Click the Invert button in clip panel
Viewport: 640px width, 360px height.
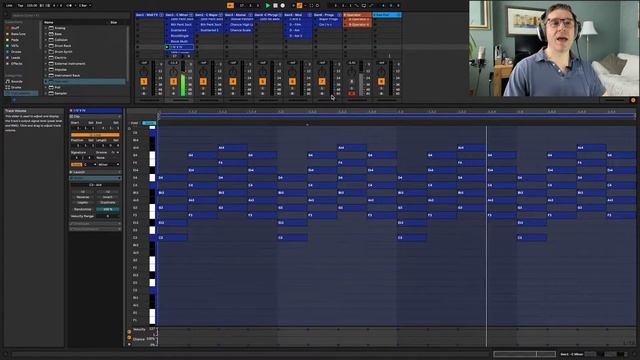coord(108,197)
